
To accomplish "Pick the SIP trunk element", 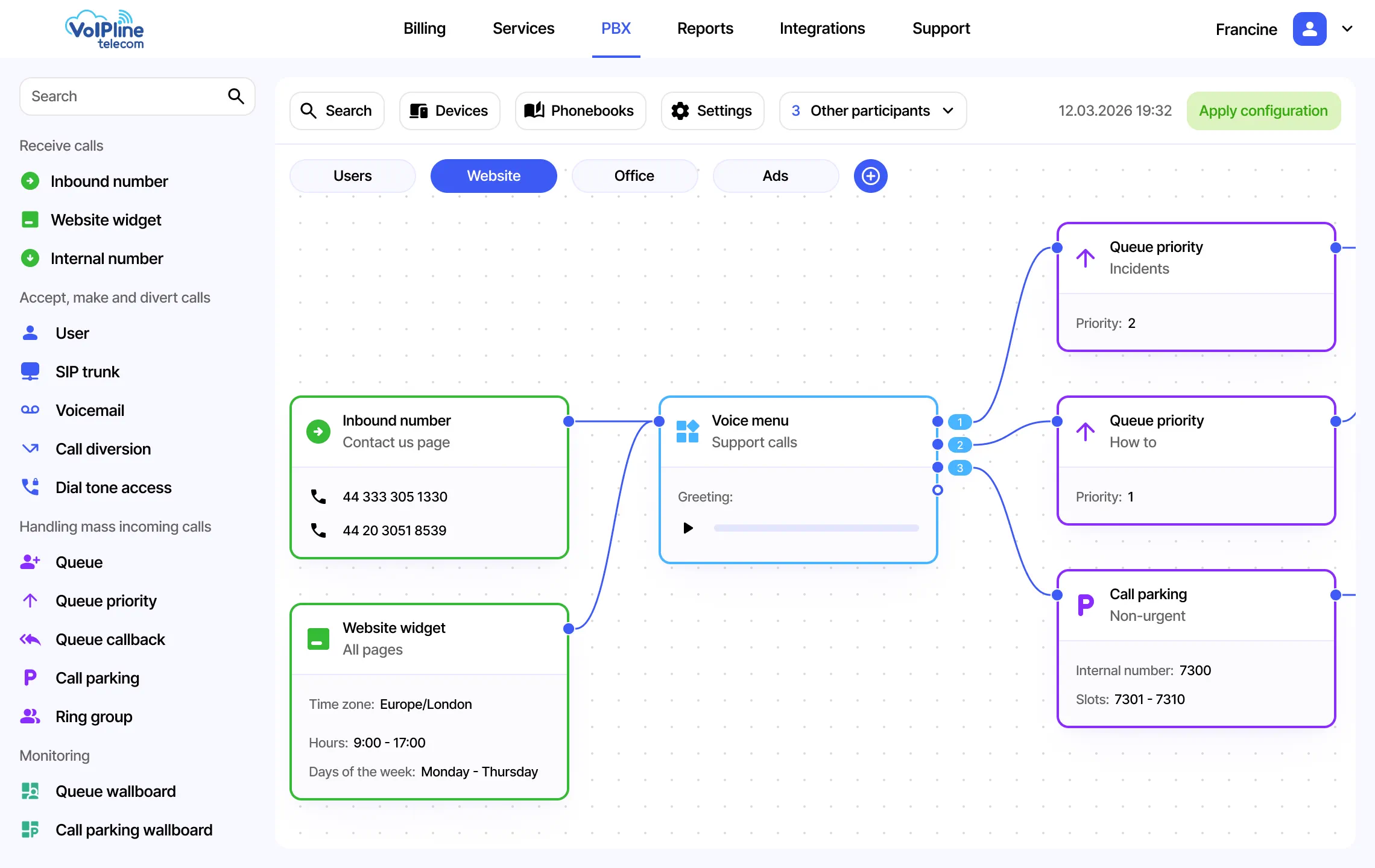I will [70, 372].
